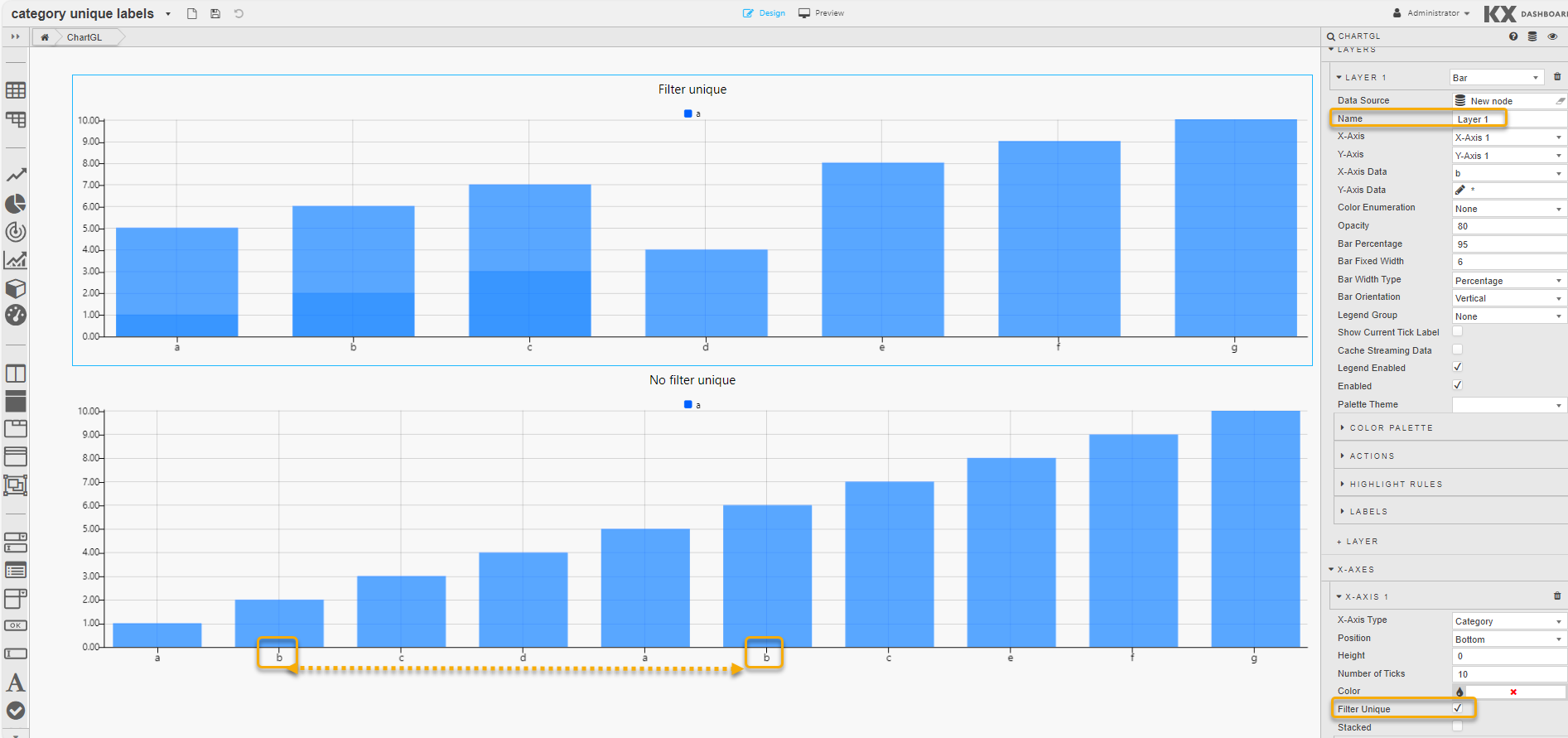Image resolution: width=1568 pixels, height=738 pixels.
Task: Open the X-Axis Type Category dropdown
Action: (1508, 621)
